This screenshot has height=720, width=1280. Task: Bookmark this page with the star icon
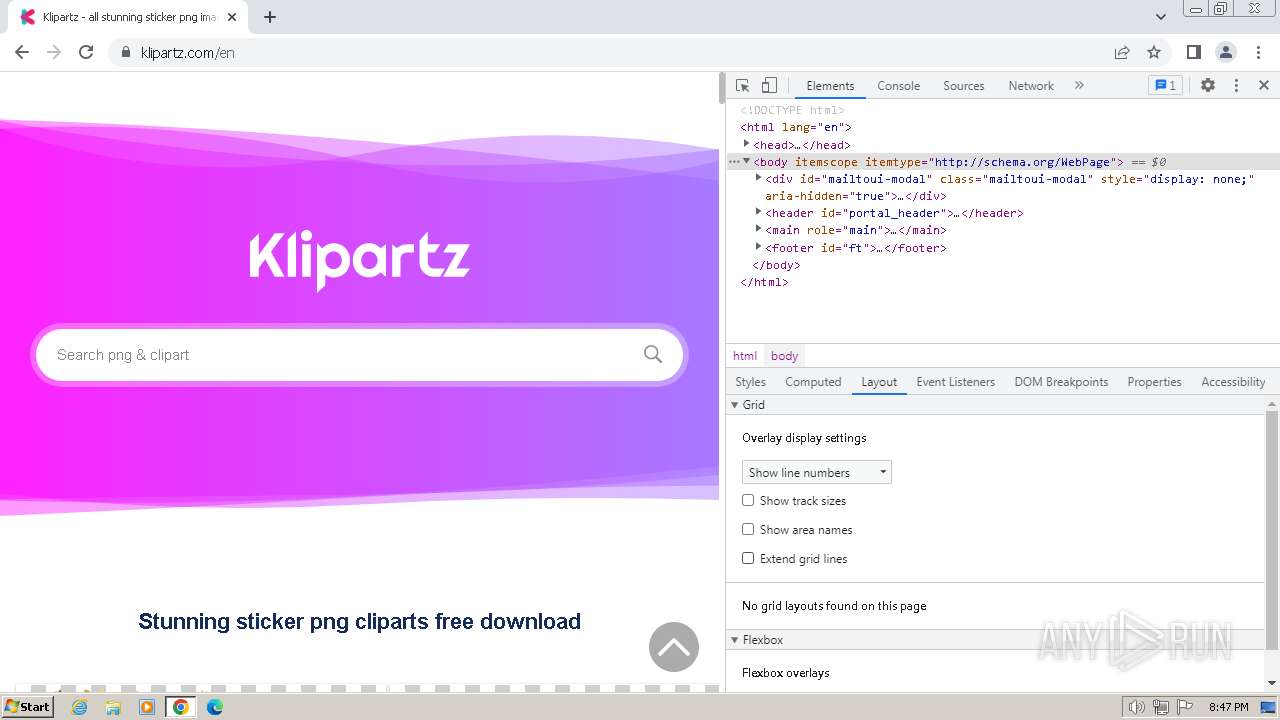tap(1154, 52)
